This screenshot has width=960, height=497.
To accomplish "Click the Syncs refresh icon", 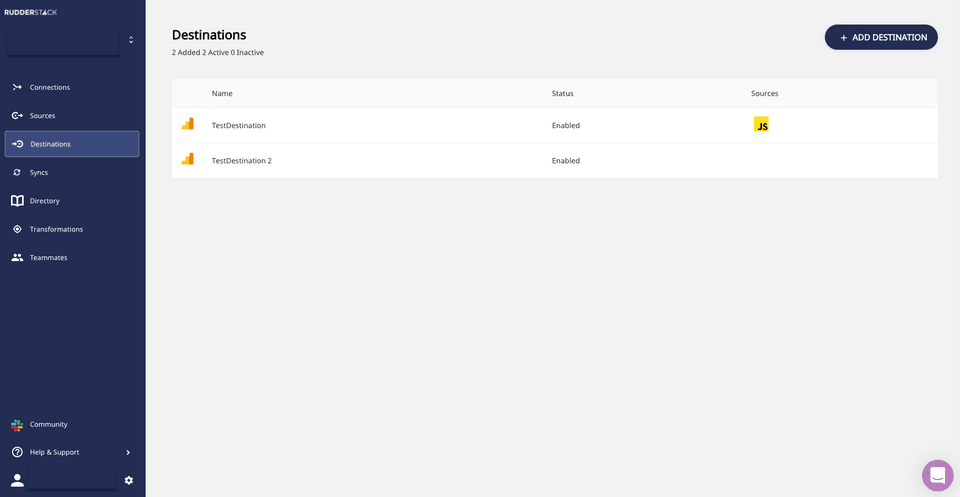I will coord(17,173).
